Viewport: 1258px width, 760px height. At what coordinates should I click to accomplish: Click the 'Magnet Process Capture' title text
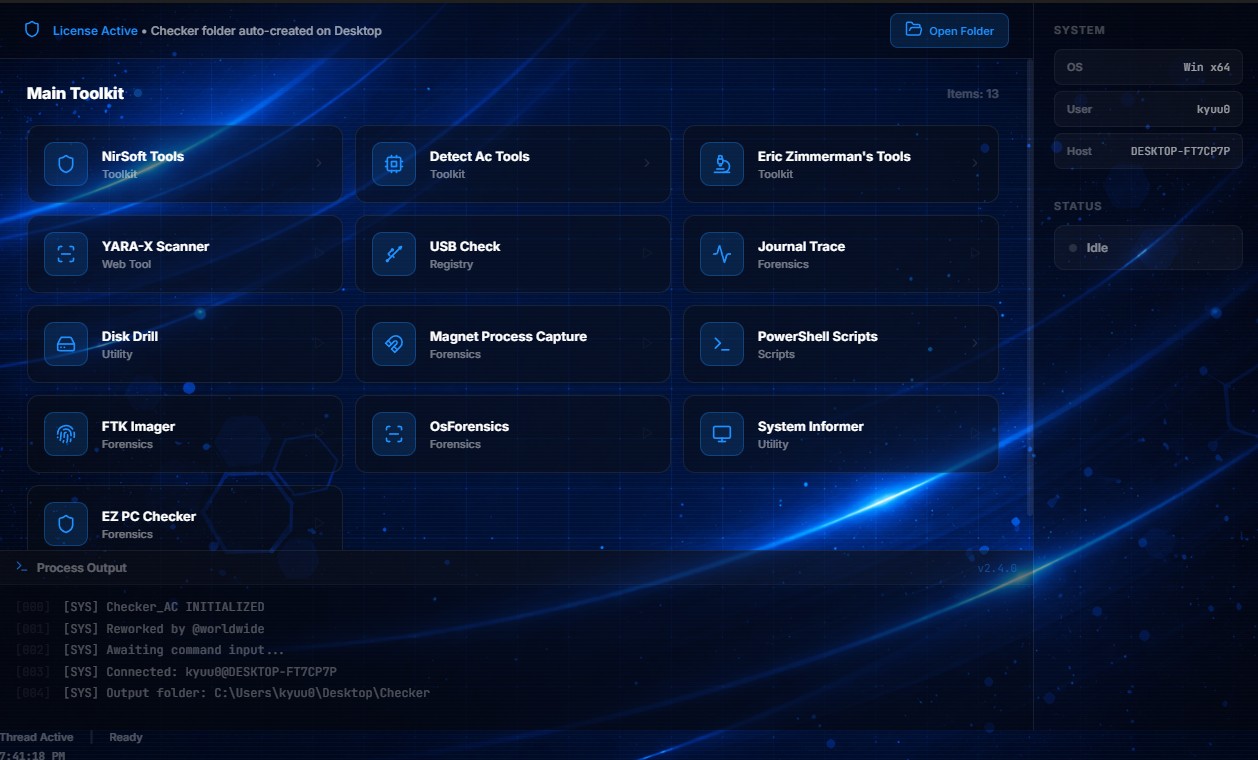(508, 336)
